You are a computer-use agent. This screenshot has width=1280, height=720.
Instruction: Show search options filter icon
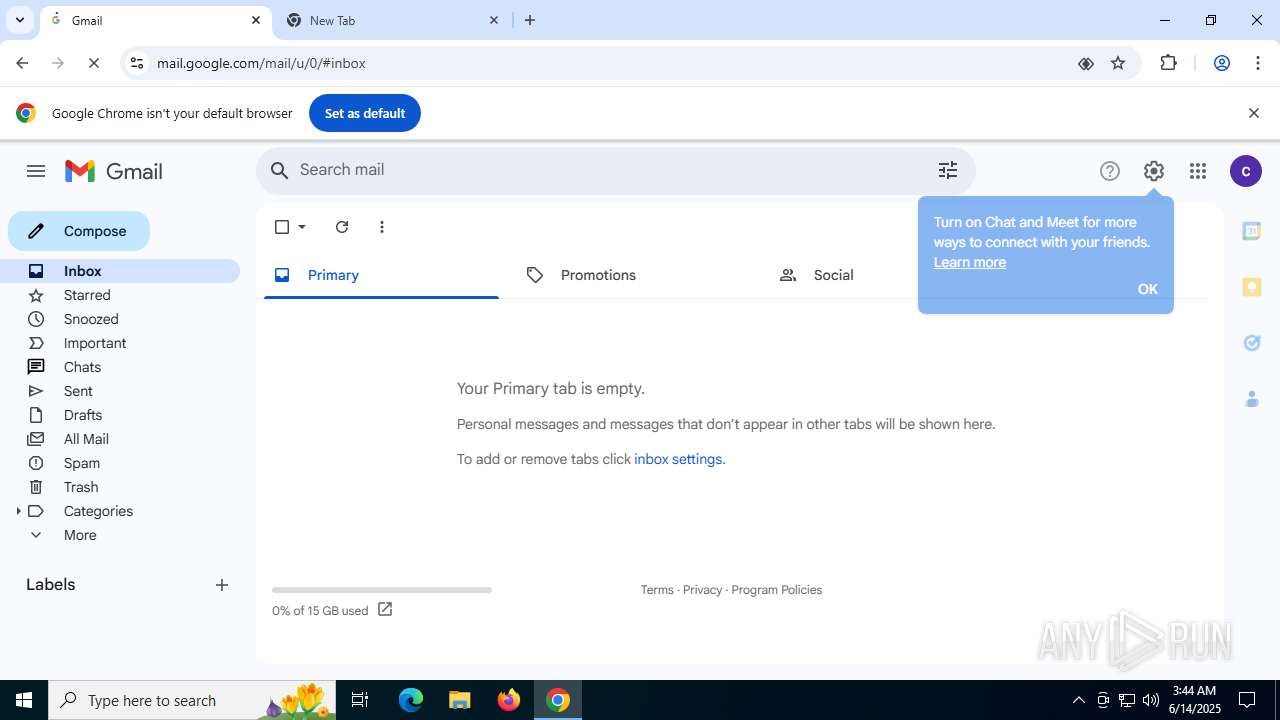click(x=948, y=170)
